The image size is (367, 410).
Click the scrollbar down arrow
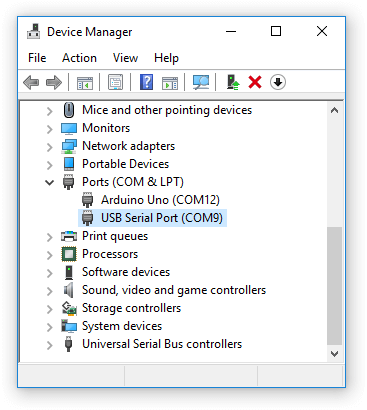click(x=334, y=353)
